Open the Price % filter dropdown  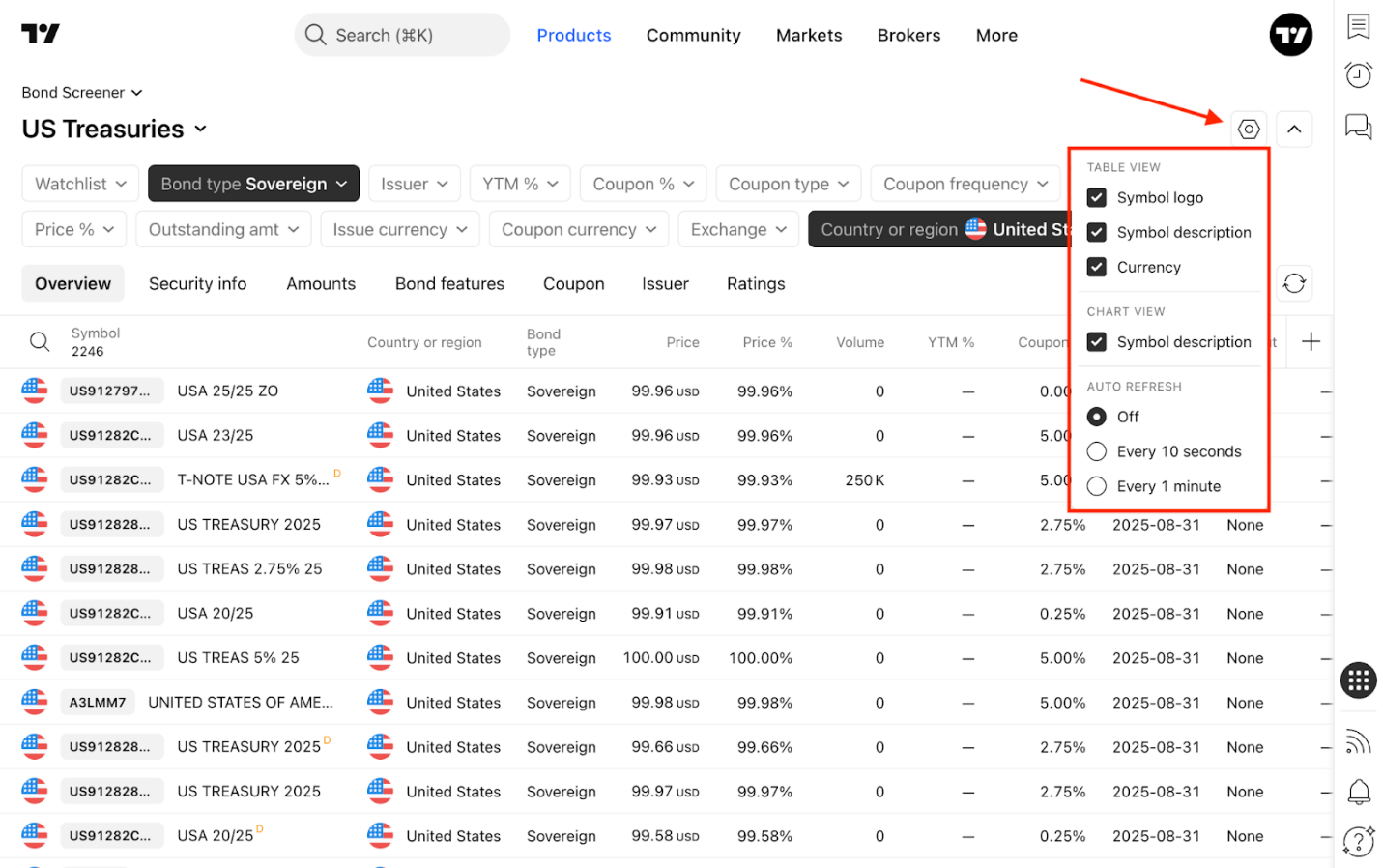point(74,229)
